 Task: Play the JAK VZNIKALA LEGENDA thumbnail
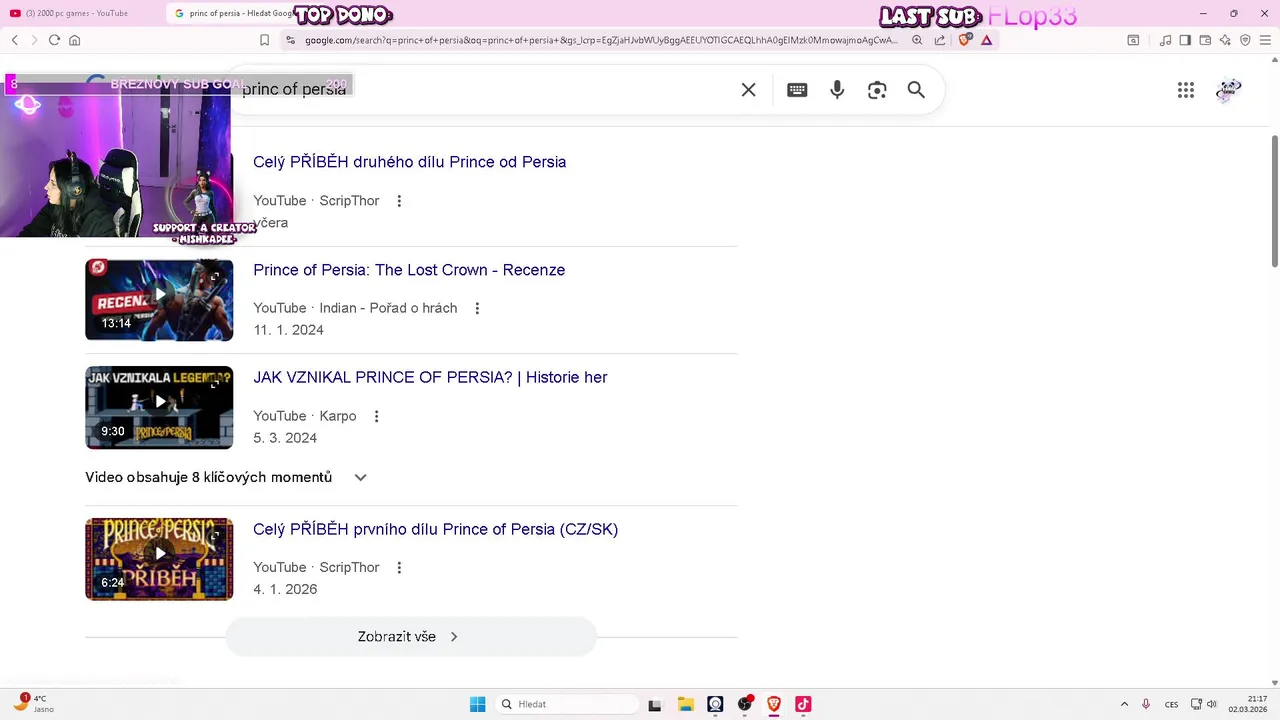click(159, 407)
